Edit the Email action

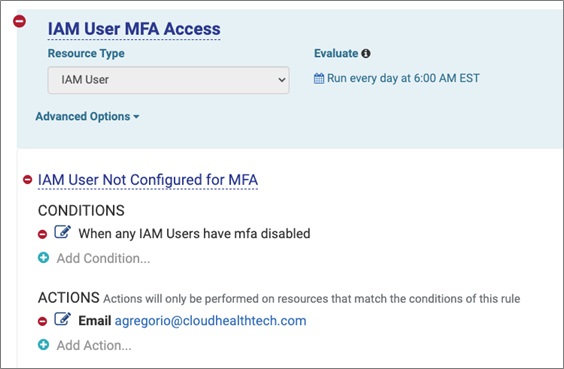[62, 319]
